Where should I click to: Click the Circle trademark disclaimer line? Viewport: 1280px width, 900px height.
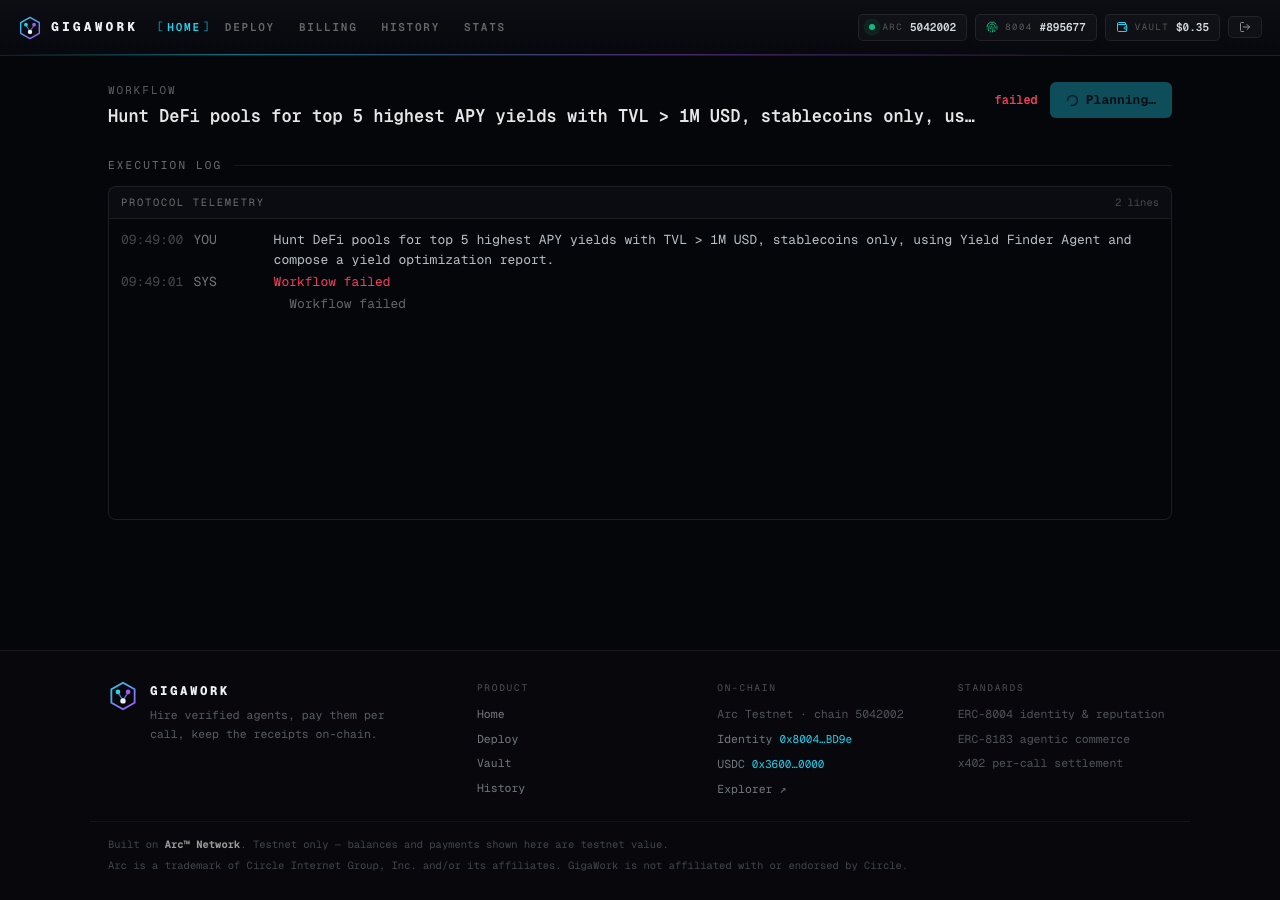(x=508, y=866)
